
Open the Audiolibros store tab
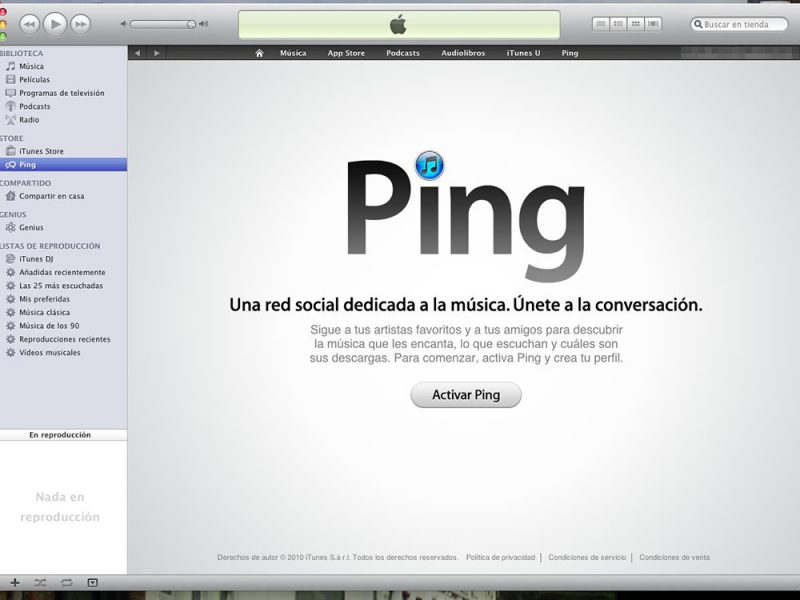[463, 53]
